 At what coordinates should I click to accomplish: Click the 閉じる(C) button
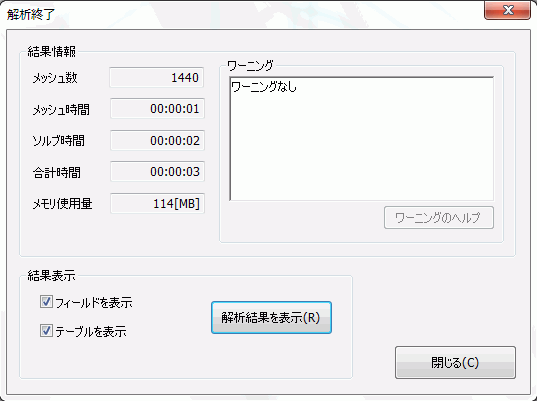point(455,362)
